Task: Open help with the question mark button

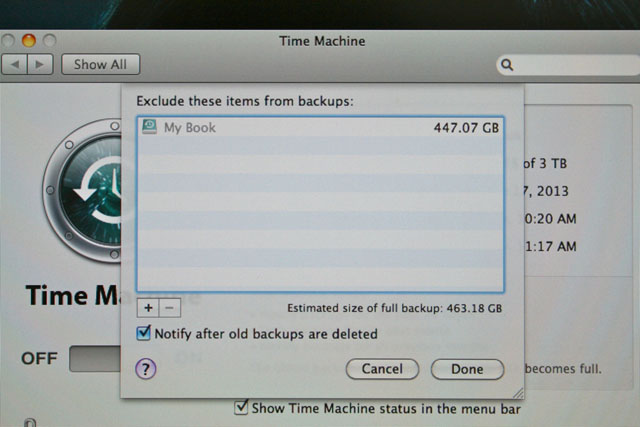Action: coord(146,369)
